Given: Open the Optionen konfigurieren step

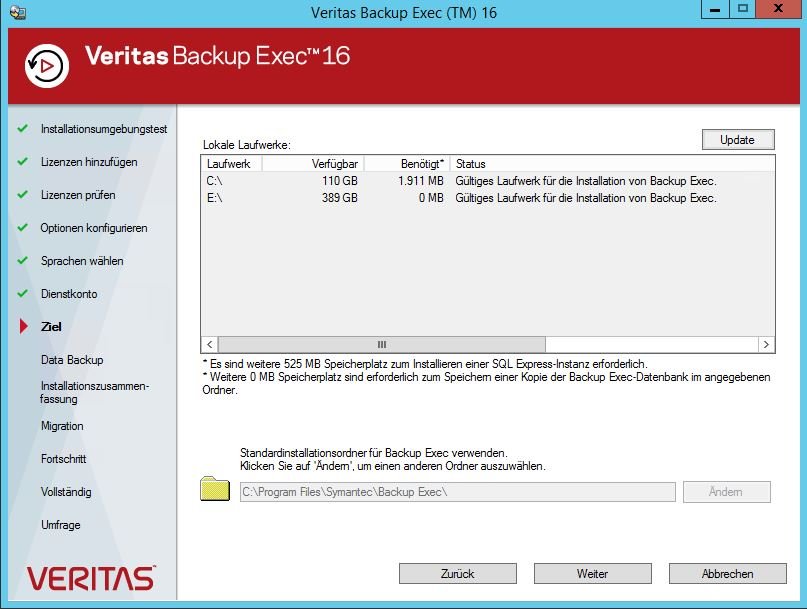Looking at the screenshot, I should [94, 228].
